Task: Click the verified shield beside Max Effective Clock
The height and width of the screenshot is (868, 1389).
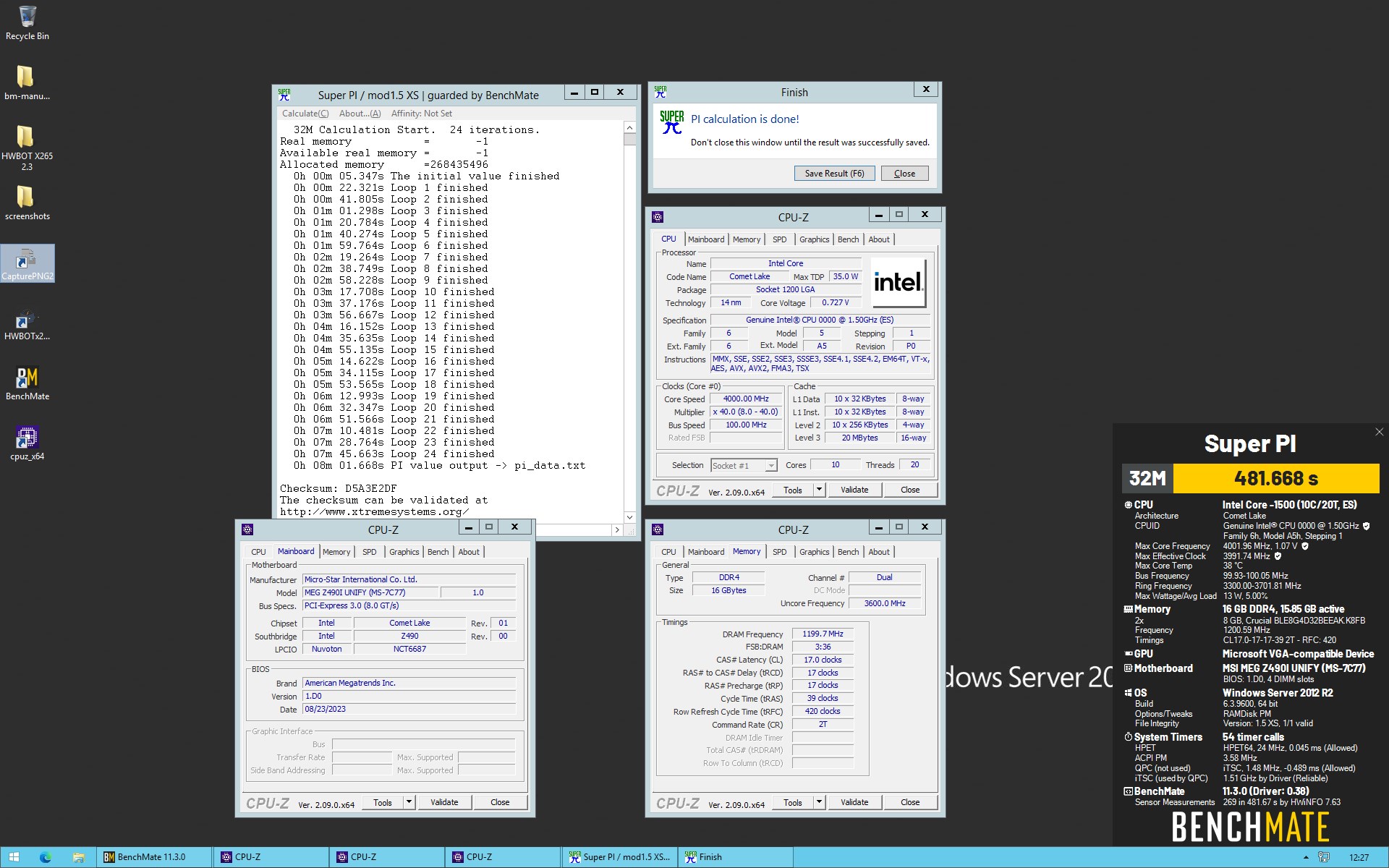Action: (x=1278, y=556)
